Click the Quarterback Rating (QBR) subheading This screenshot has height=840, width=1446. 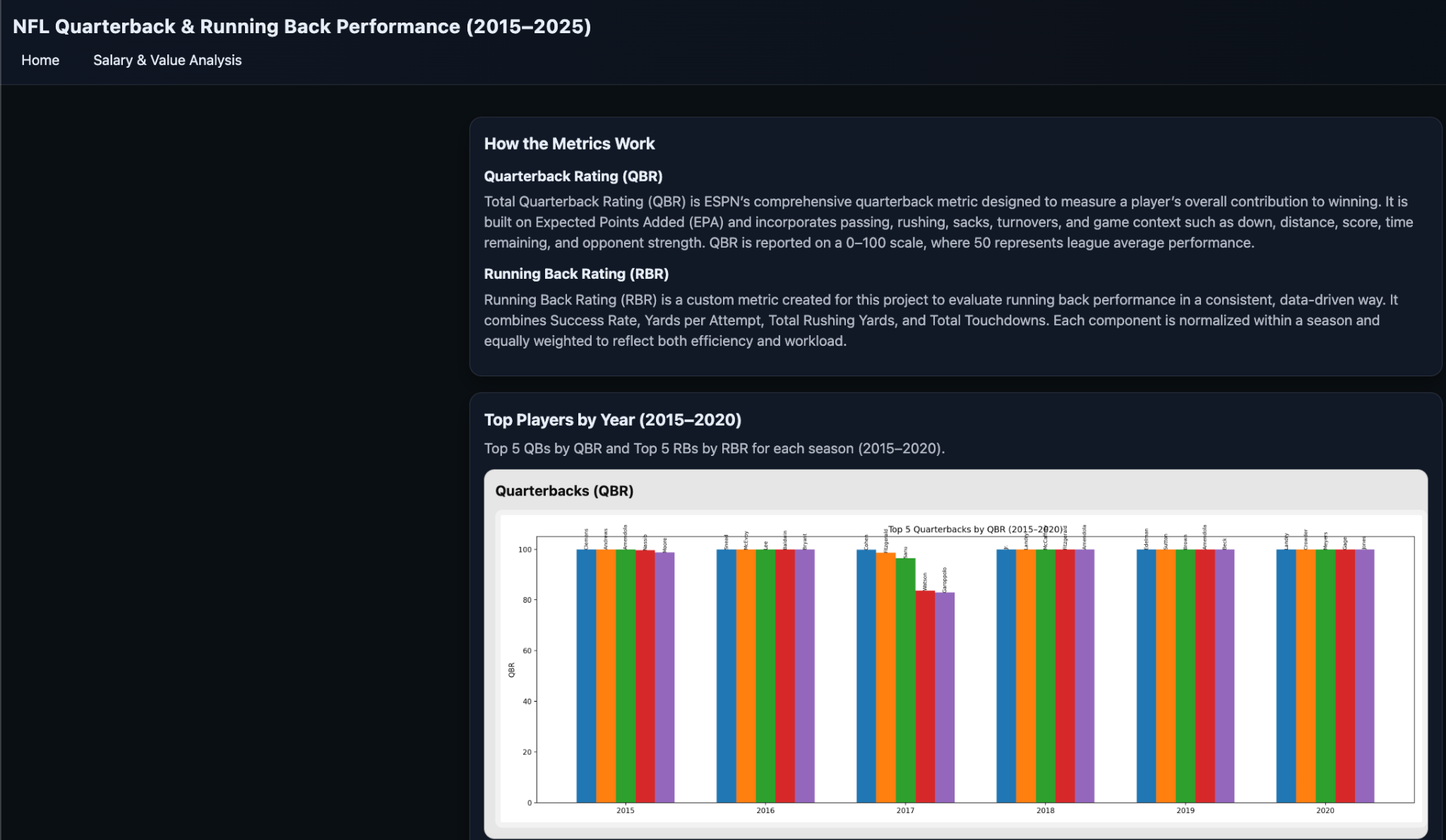click(573, 176)
